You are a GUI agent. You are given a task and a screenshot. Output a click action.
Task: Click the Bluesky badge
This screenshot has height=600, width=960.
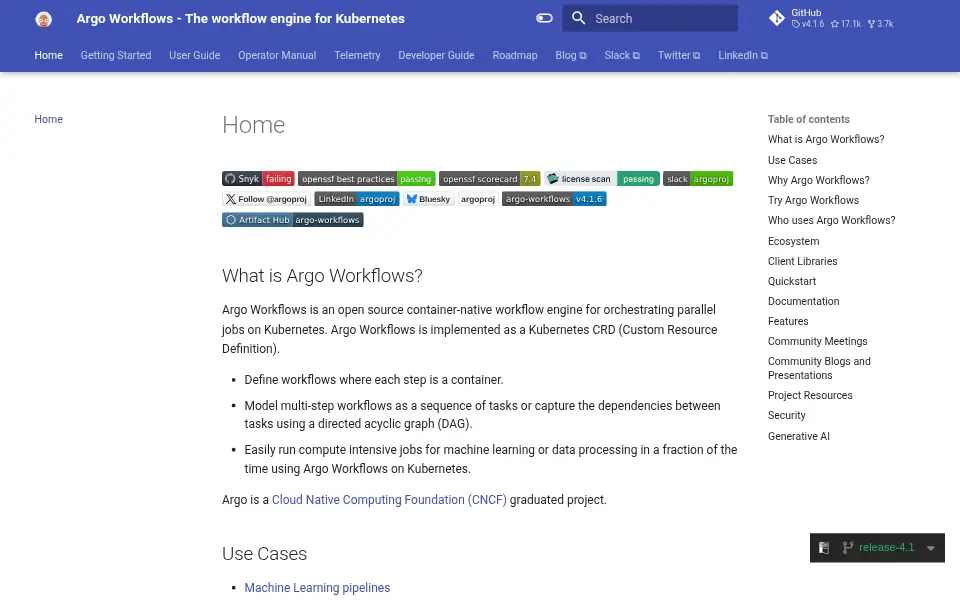coord(429,199)
